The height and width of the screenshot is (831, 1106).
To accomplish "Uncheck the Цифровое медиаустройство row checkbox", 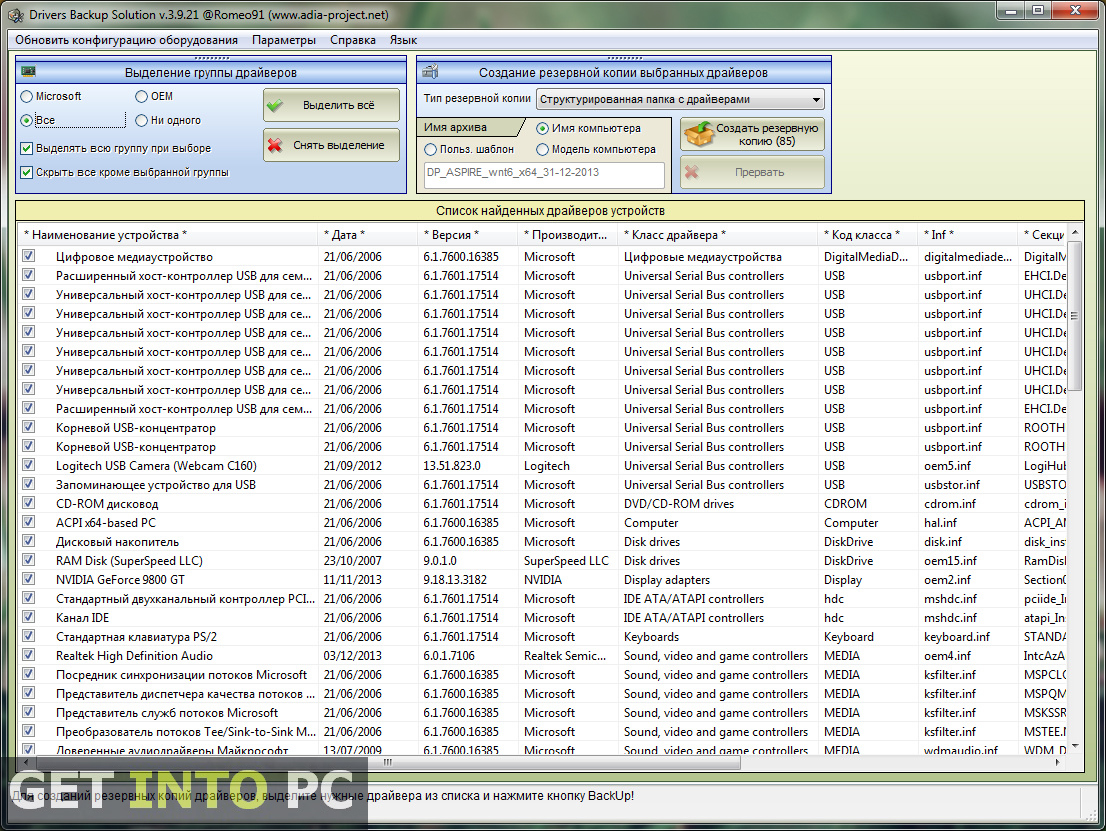I will [28, 256].
